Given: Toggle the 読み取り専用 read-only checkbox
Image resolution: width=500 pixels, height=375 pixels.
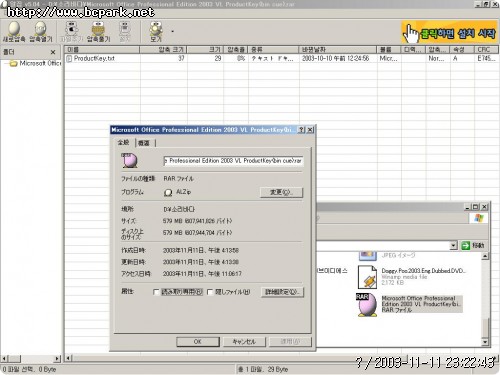Looking at the screenshot, I should pyautogui.click(x=156, y=292).
